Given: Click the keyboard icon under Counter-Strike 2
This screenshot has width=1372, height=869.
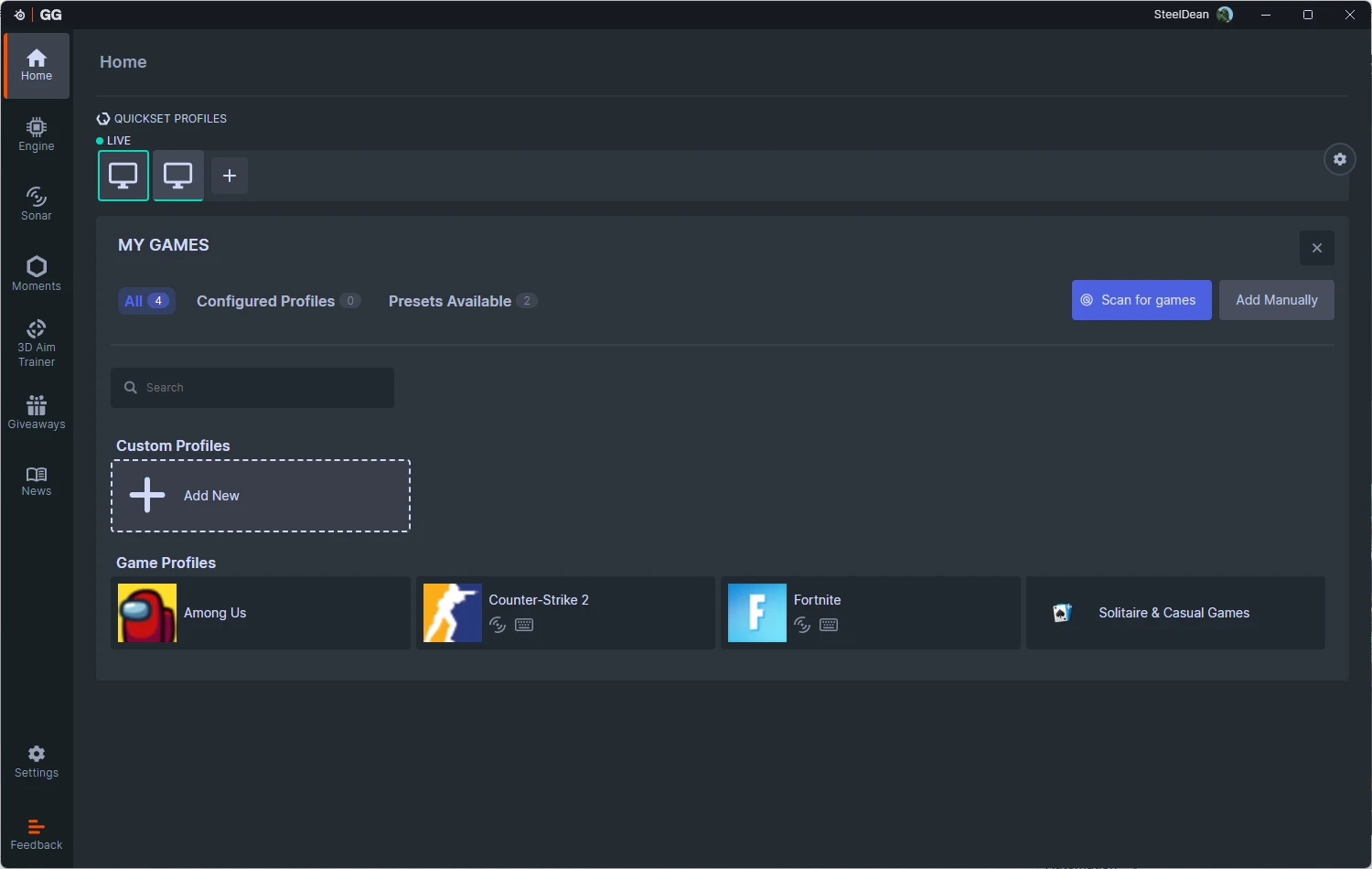Looking at the screenshot, I should (x=524, y=625).
